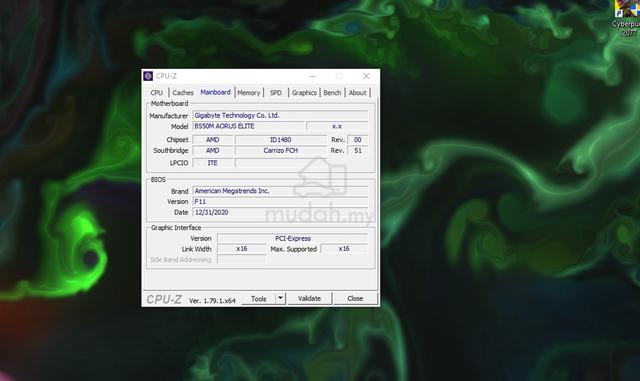Viewport: 640px width, 381px height.
Task: Minimize the CPU-Z window
Action: click(x=312, y=76)
